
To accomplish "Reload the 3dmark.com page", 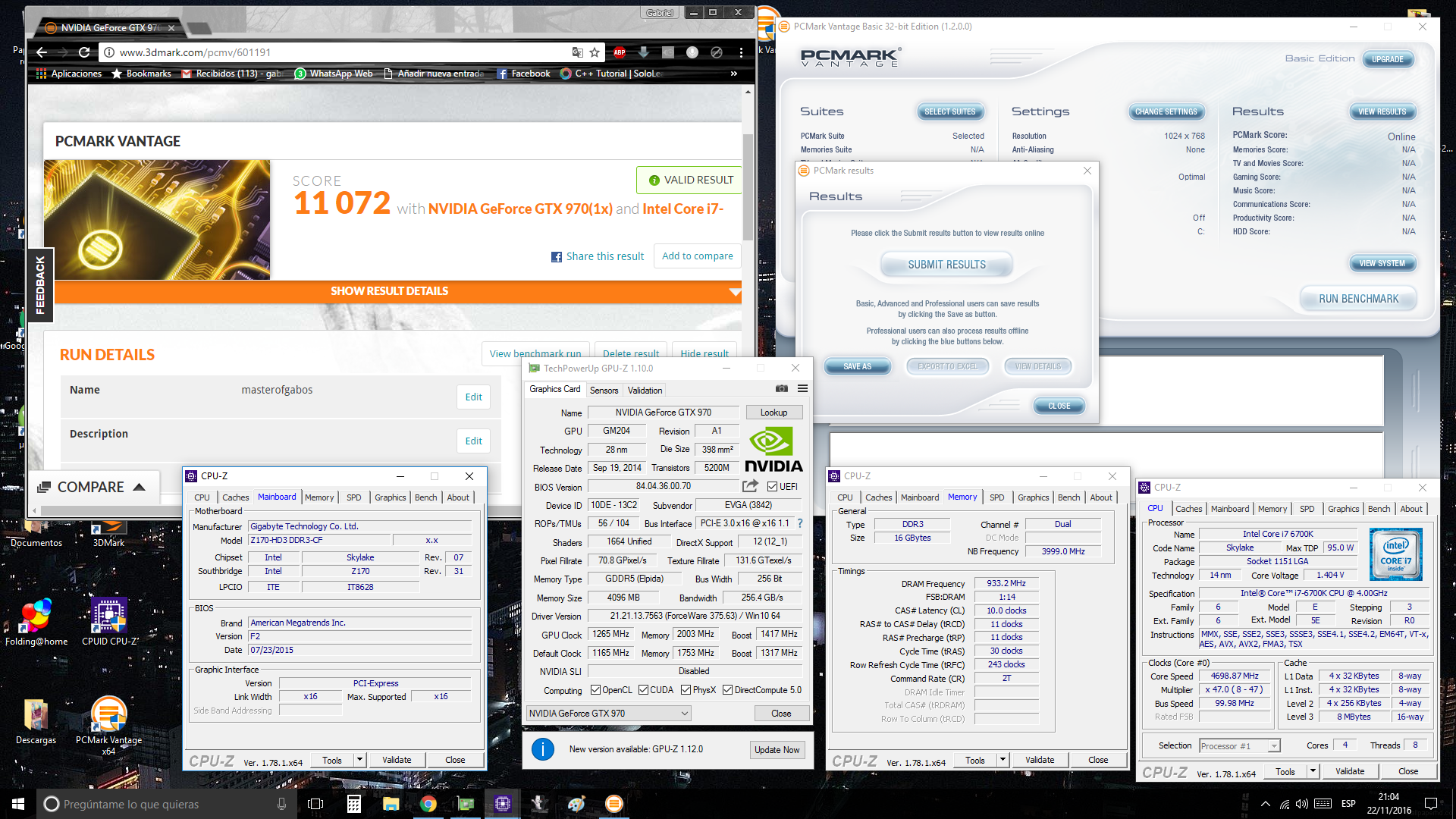I will point(84,52).
